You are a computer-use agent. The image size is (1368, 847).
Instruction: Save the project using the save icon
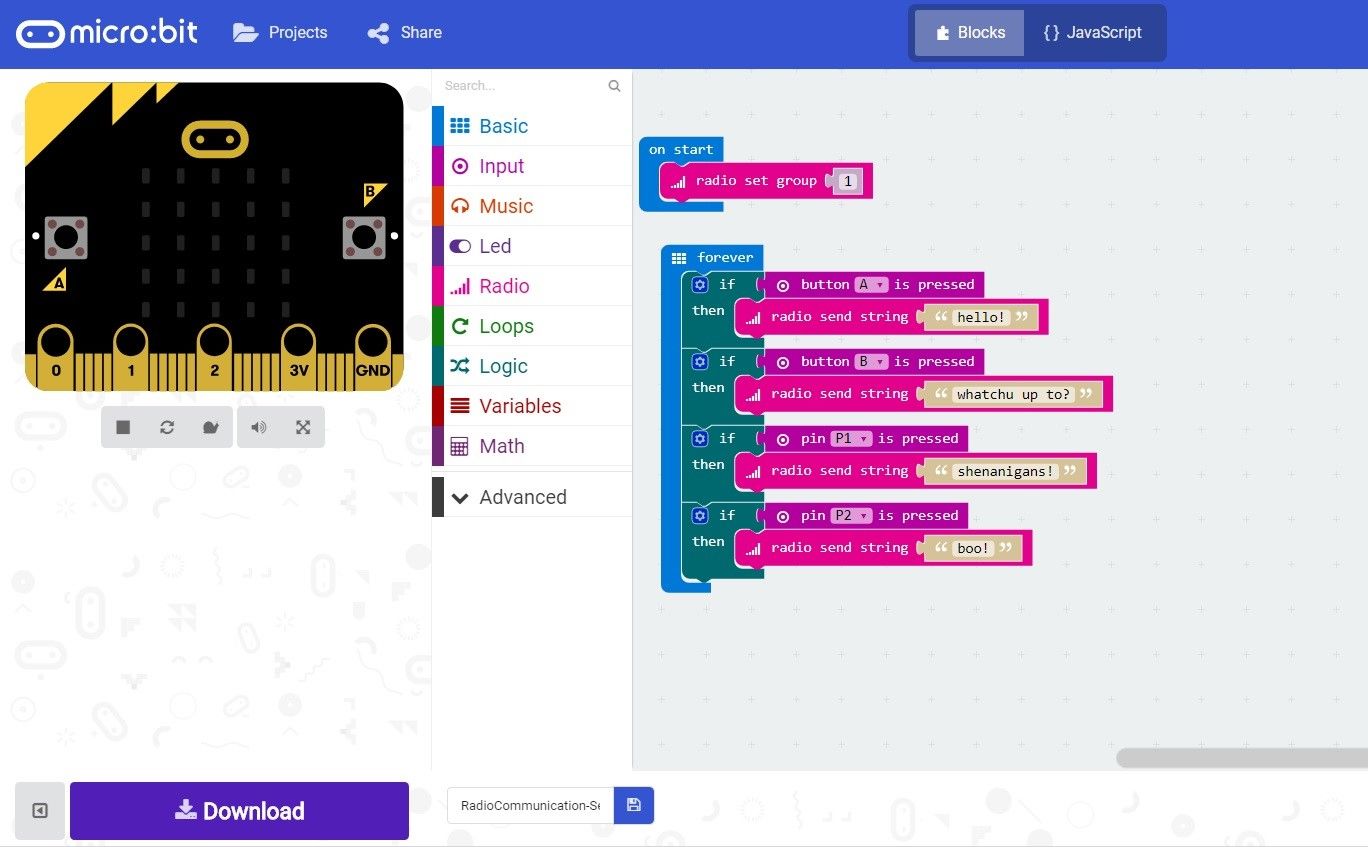(633, 805)
